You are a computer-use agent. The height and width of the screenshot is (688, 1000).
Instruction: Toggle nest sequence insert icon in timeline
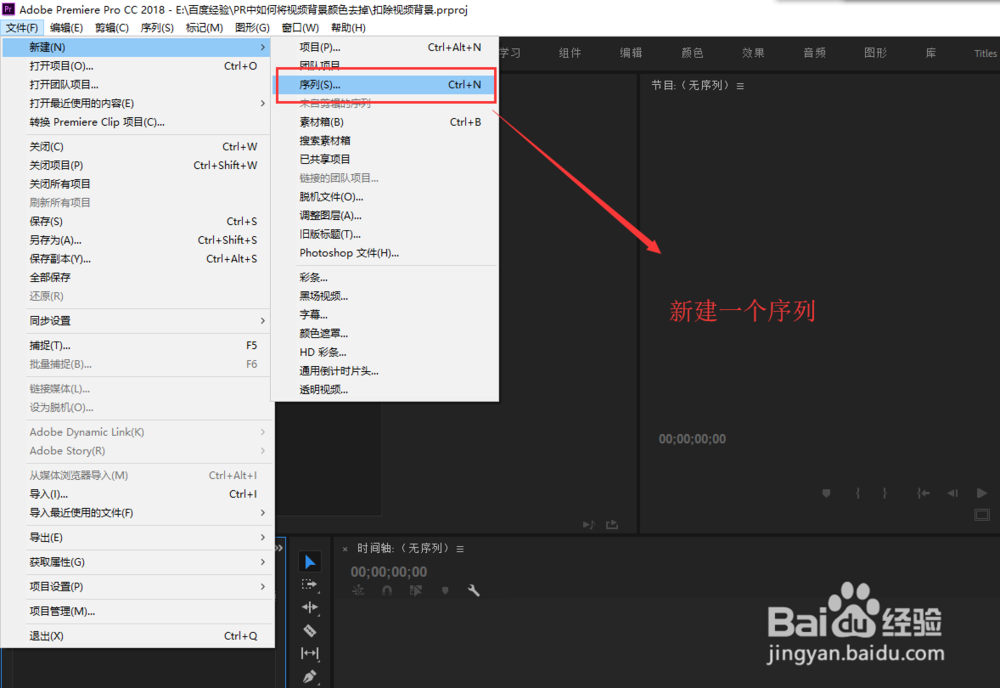click(x=358, y=590)
